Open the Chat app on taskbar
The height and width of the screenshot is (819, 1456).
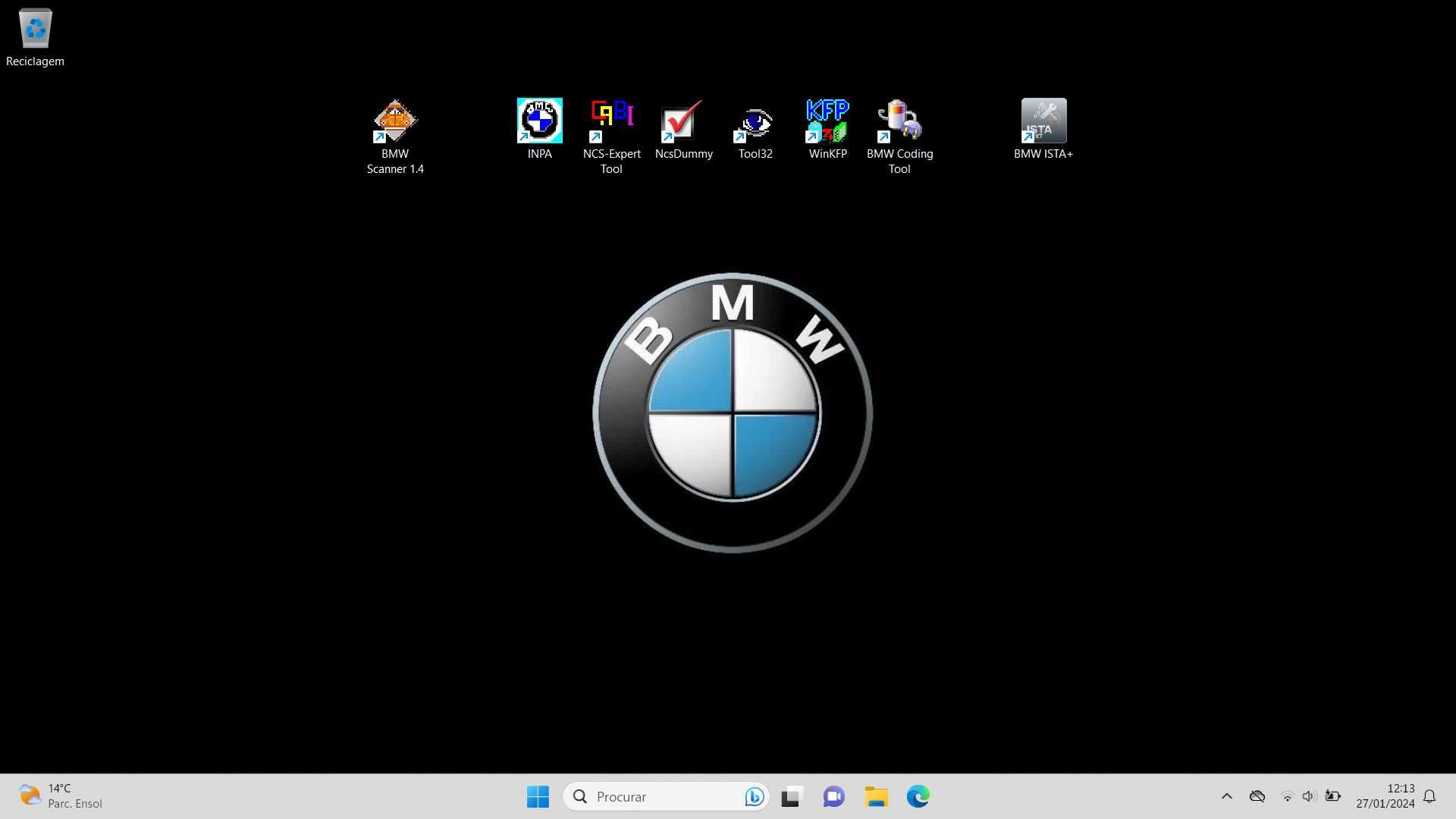(x=833, y=796)
